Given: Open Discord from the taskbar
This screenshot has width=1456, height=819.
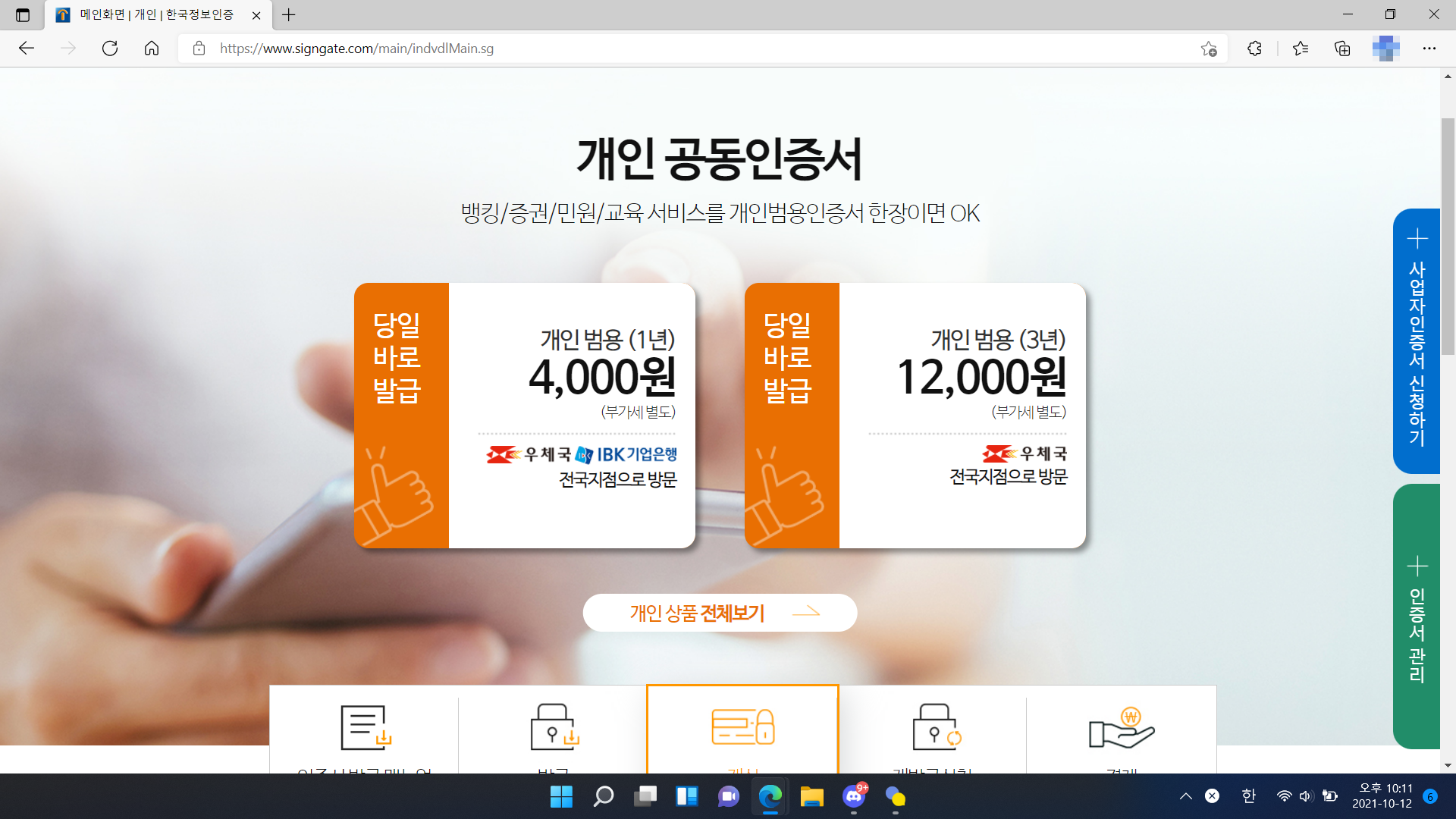Looking at the screenshot, I should 853,796.
